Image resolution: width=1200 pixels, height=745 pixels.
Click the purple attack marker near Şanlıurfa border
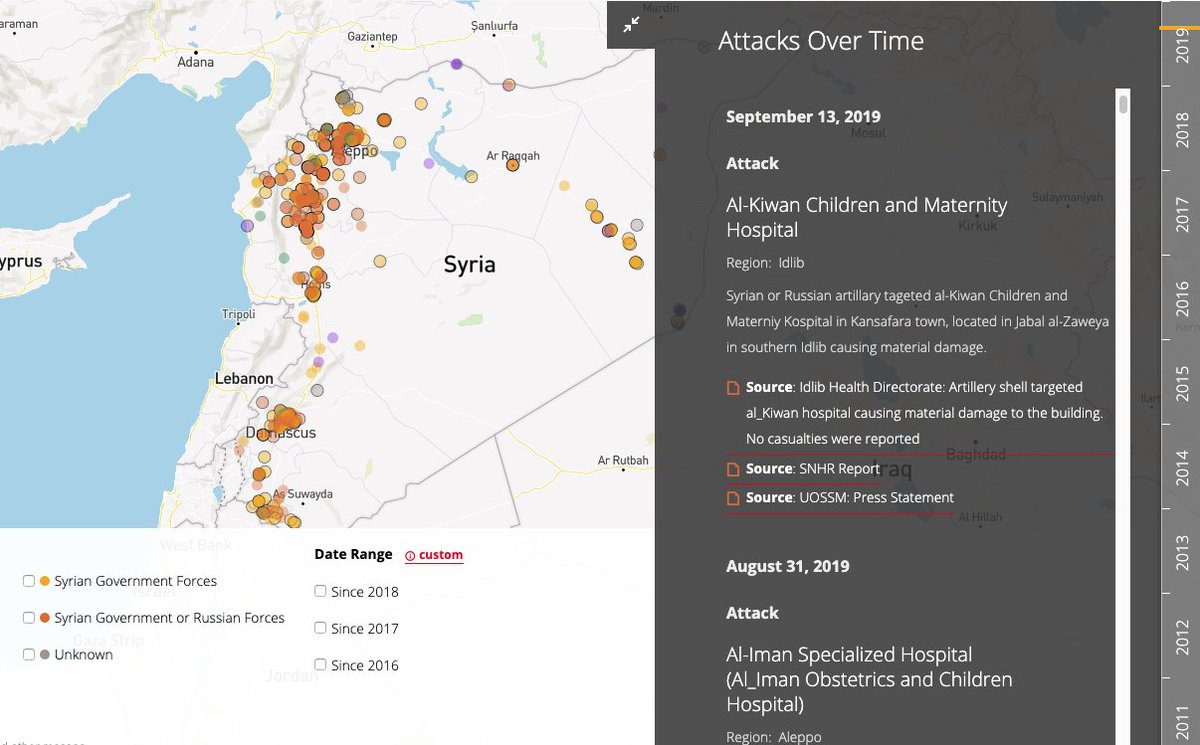(456, 64)
